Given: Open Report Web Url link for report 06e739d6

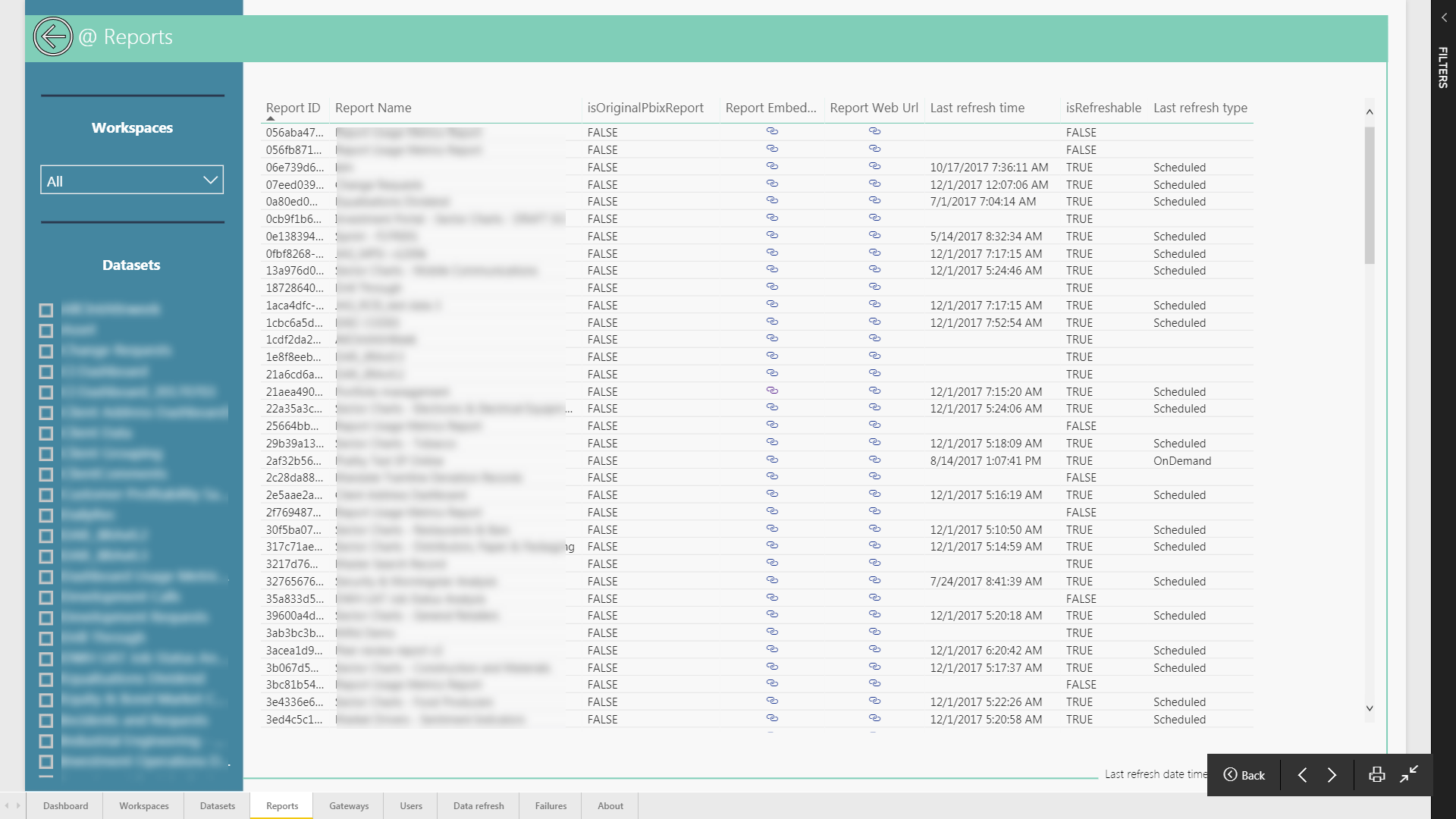Looking at the screenshot, I should [x=874, y=166].
